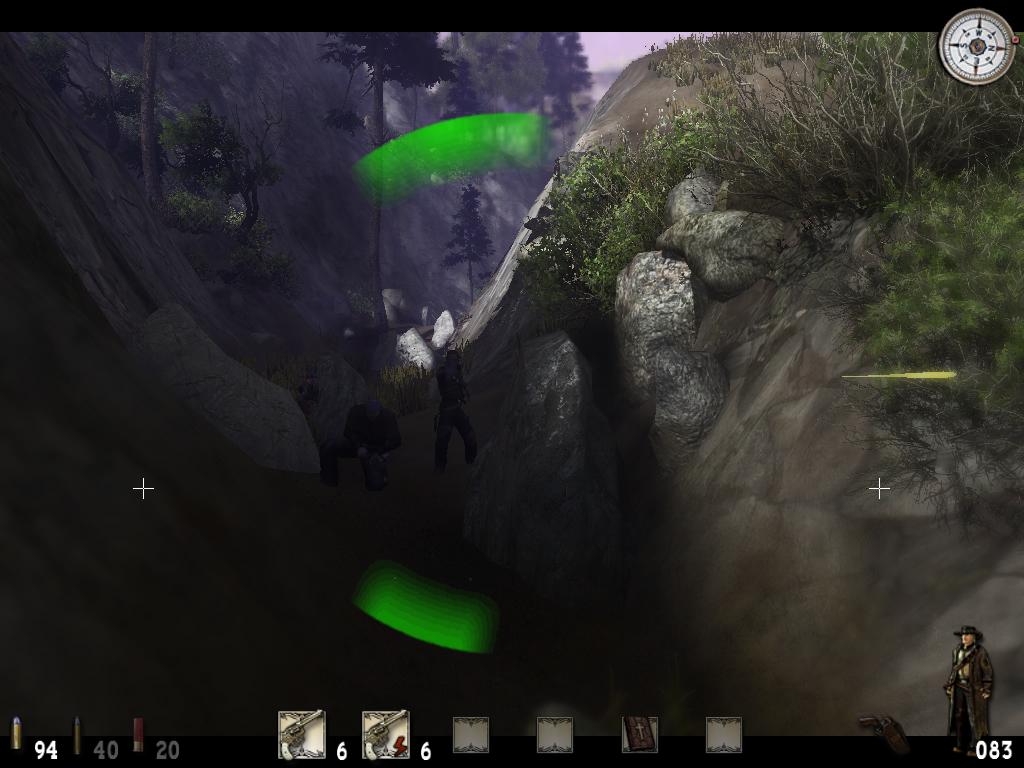The image size is (1024, 768).
Task: Click the pistol ammo count 94
Action: [46, 750]
